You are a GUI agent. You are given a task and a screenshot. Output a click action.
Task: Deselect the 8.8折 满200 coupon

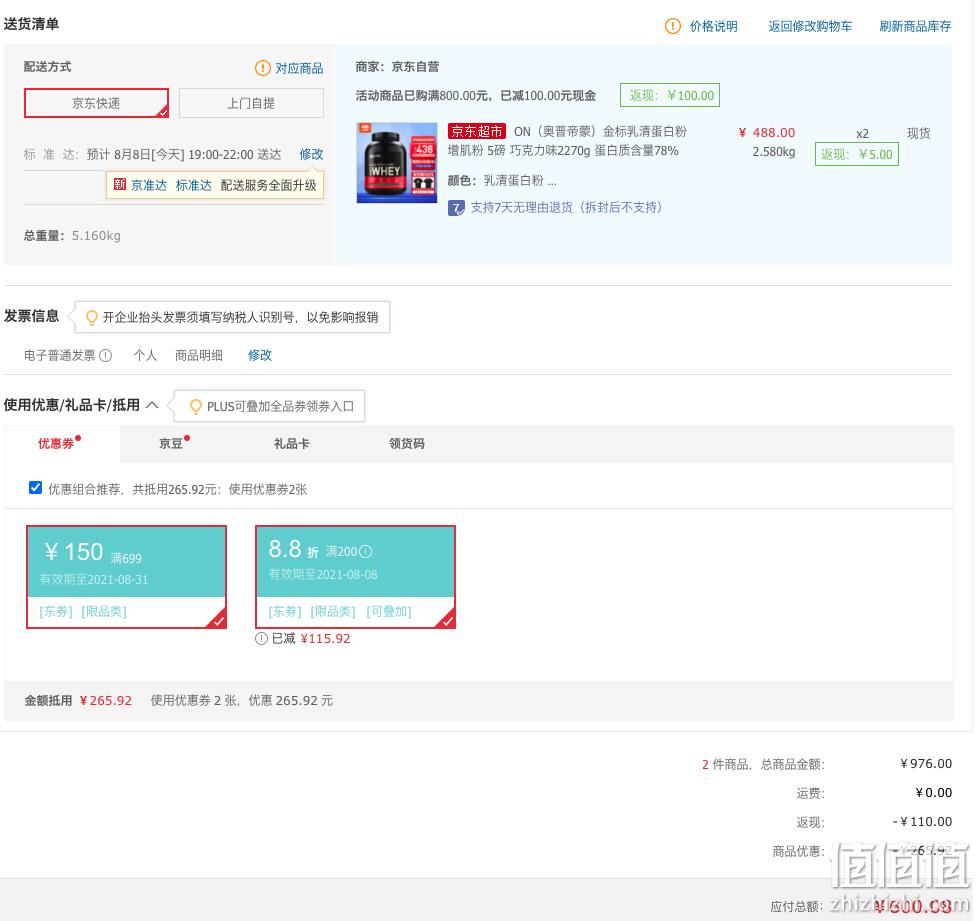coord(355,576)
